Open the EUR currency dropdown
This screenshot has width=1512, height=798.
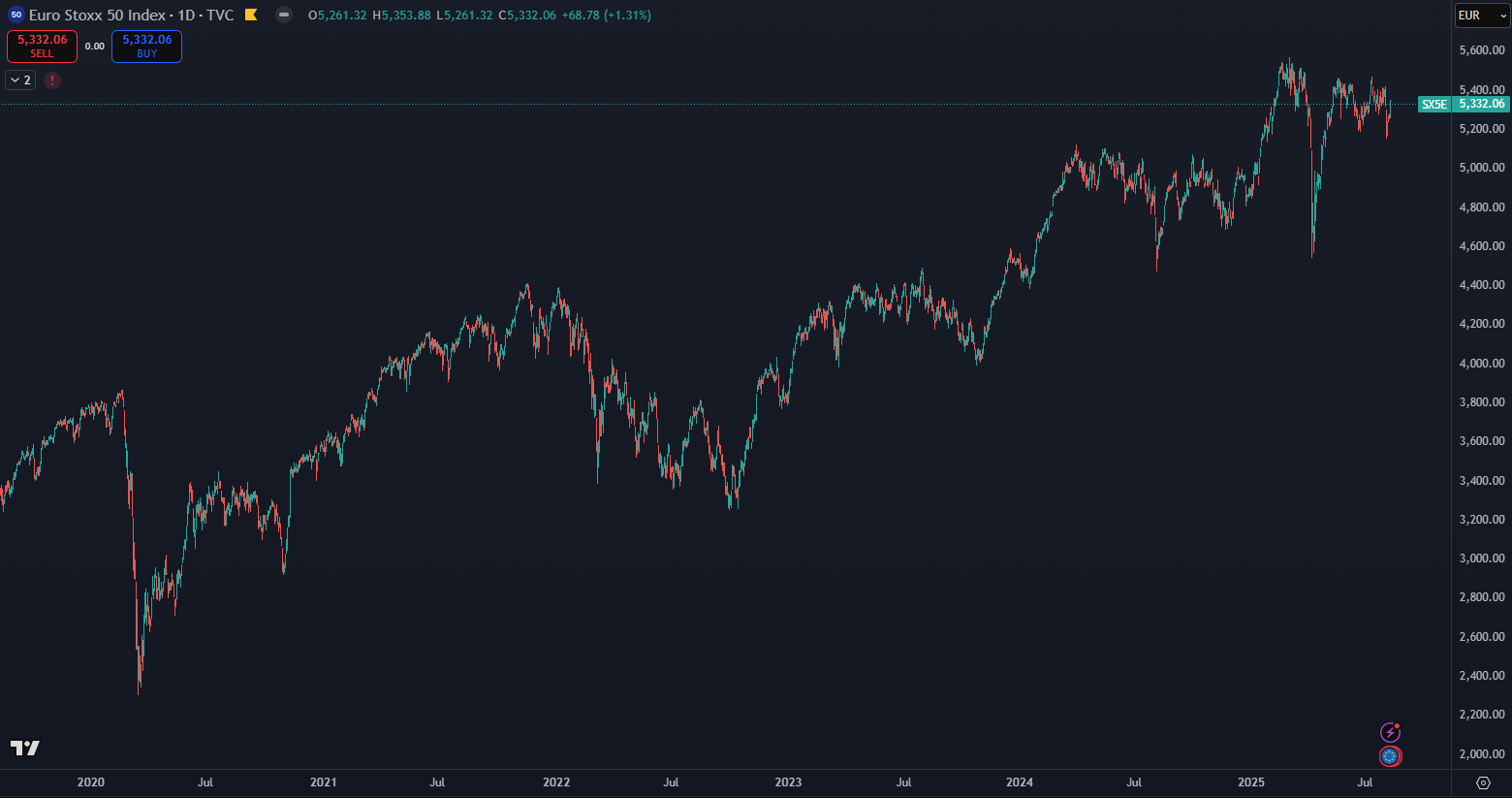point(1482,16)
